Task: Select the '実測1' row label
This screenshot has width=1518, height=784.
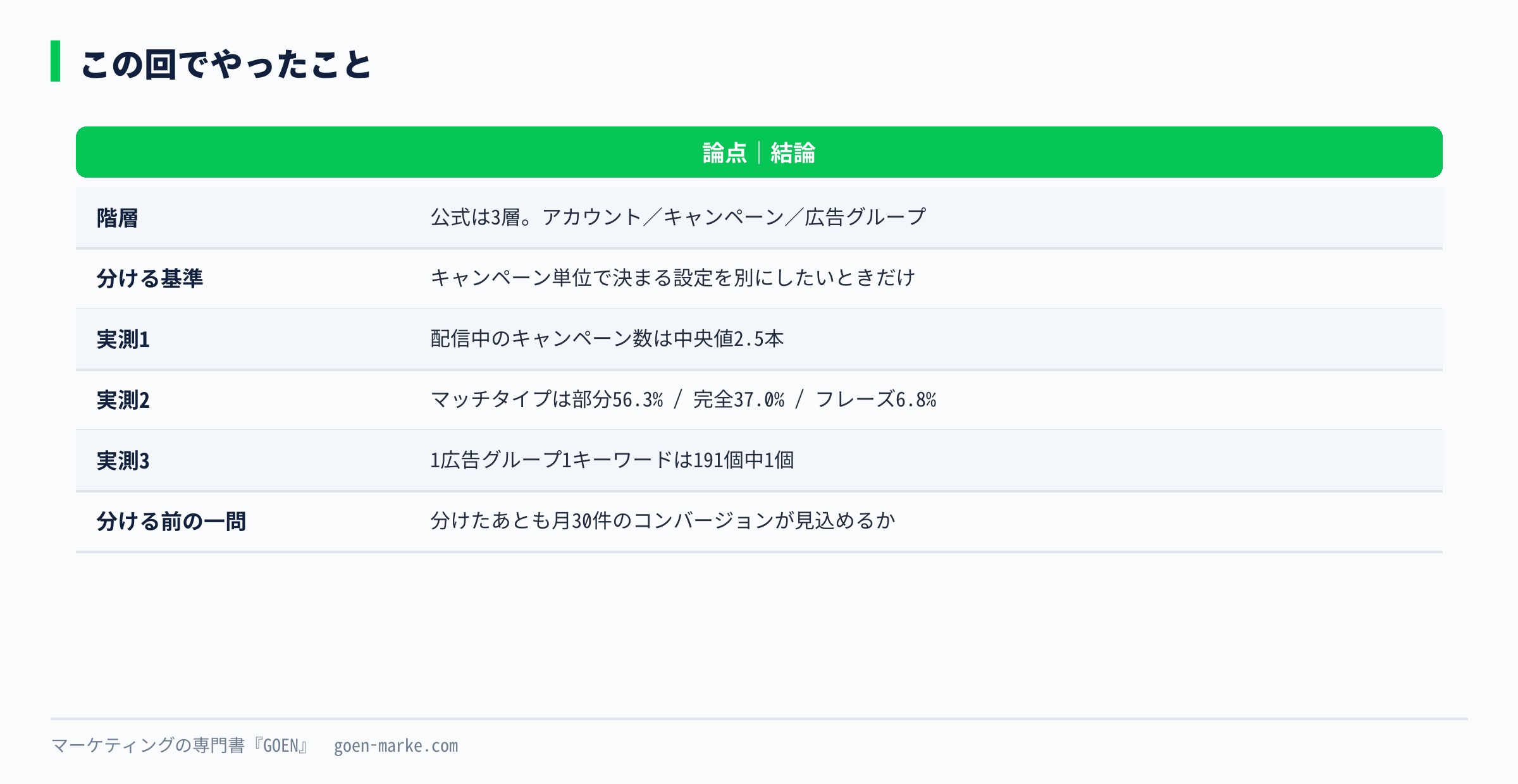Action: tap(123, 340)
